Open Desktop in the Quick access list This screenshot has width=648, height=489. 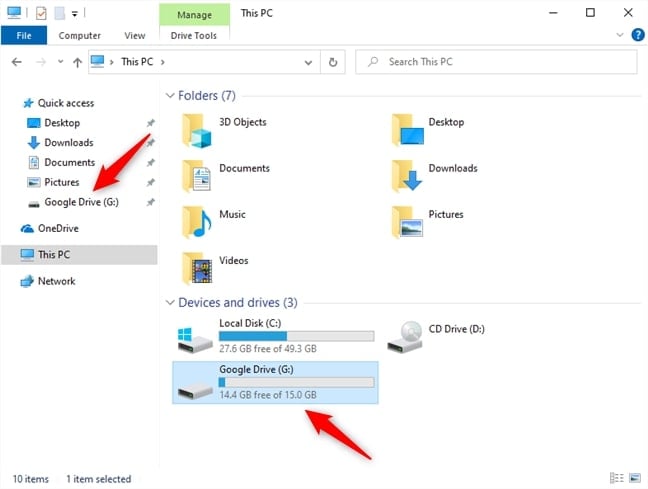(x=62, y=123)
